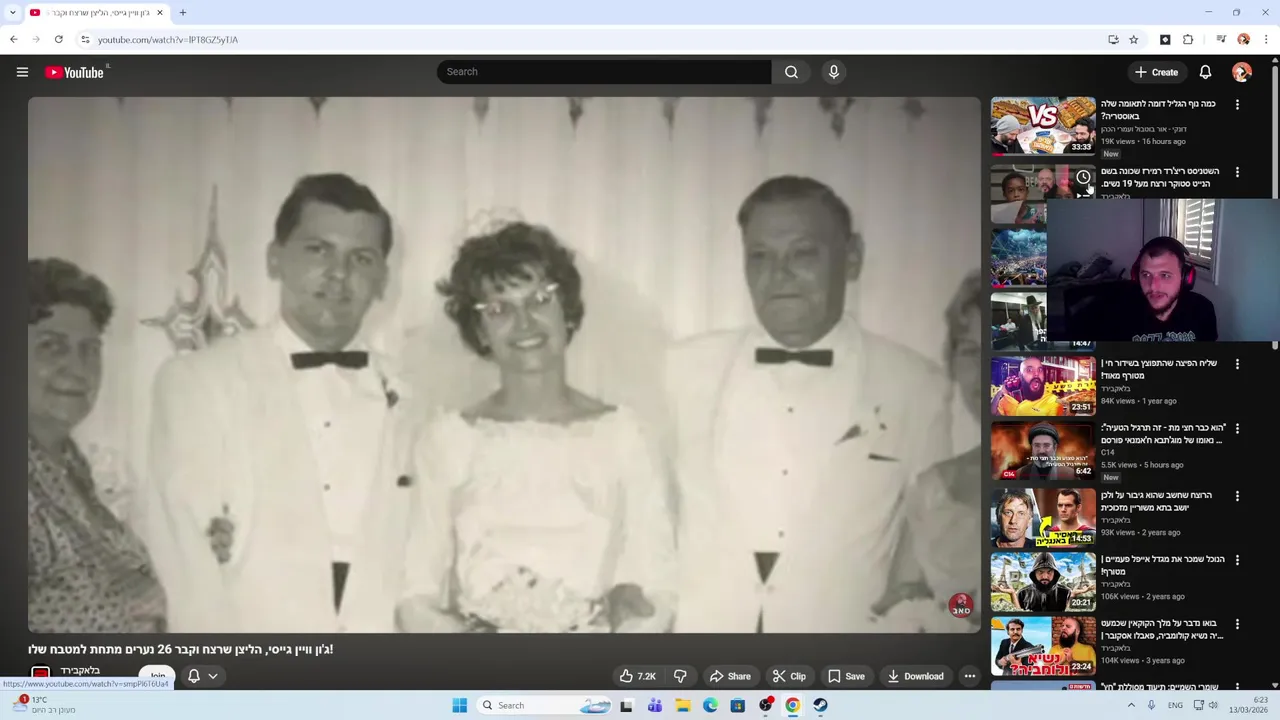The image size is (1280, 720).
Task: Open Steam from the taskbar
Action: coord(820,705)
